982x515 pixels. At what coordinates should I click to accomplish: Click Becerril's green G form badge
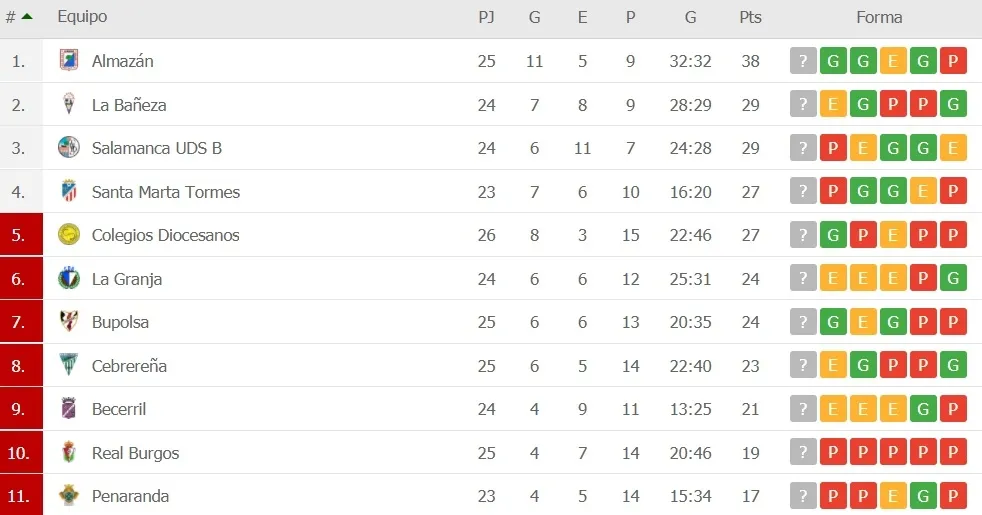[924, 409]
